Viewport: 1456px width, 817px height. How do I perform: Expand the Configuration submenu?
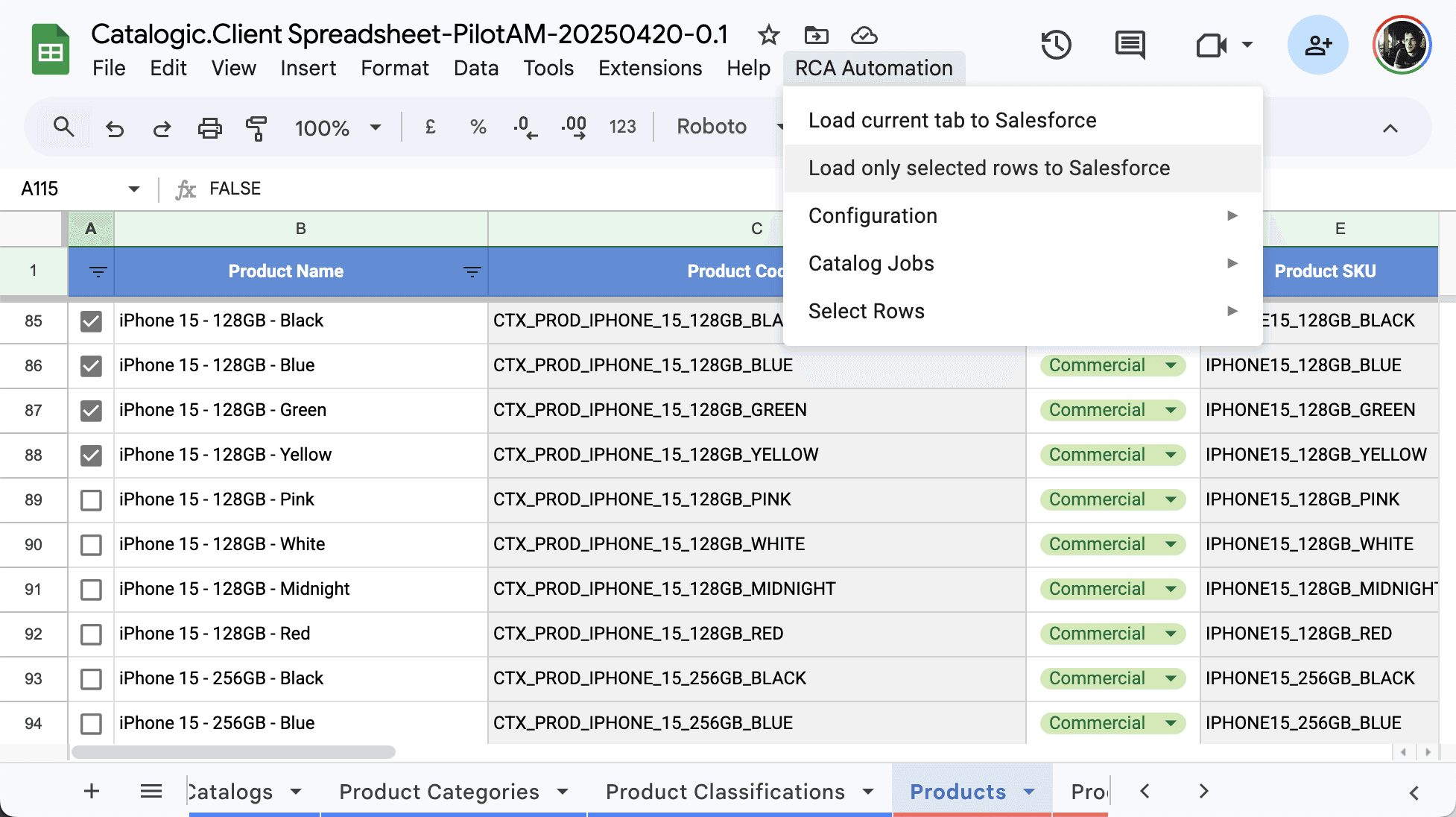click(1022, 216)
